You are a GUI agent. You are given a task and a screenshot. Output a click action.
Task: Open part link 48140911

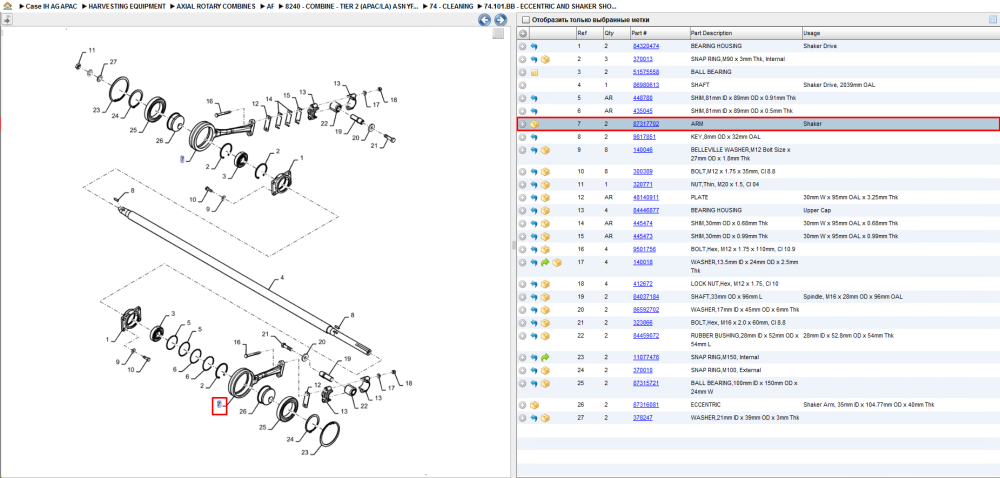645,198
